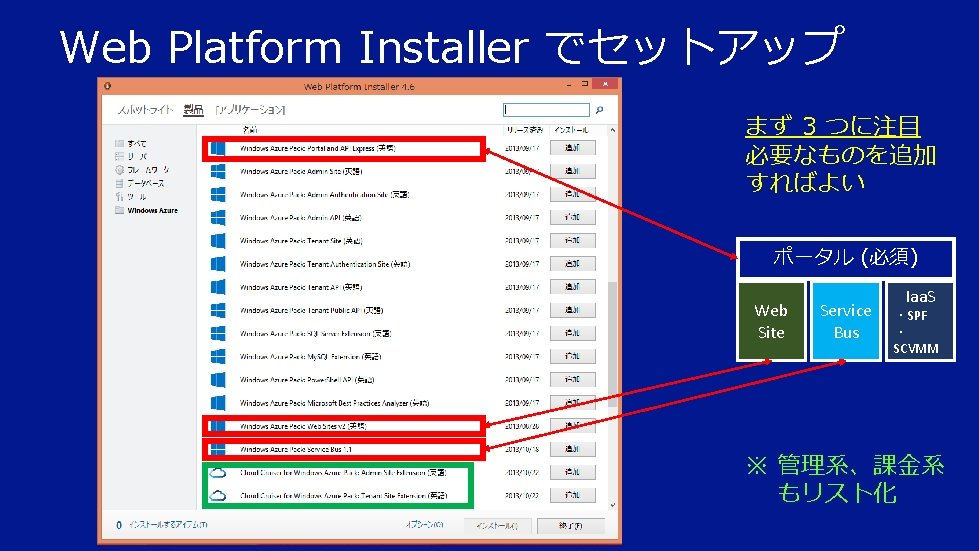The image size is (979, 551).
Task: Click the Windows Azure Pack: Web Sites v2 row text
Action: pos(303,426)
